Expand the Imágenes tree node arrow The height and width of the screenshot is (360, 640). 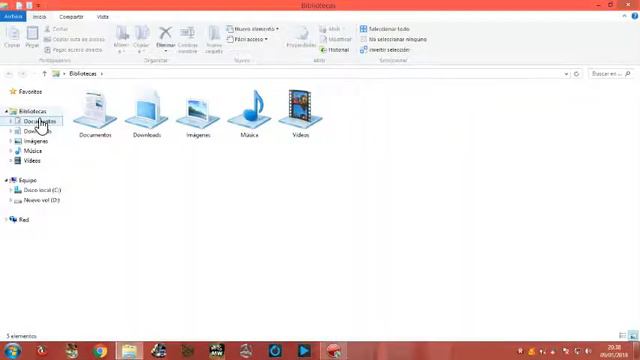(11, 141)
